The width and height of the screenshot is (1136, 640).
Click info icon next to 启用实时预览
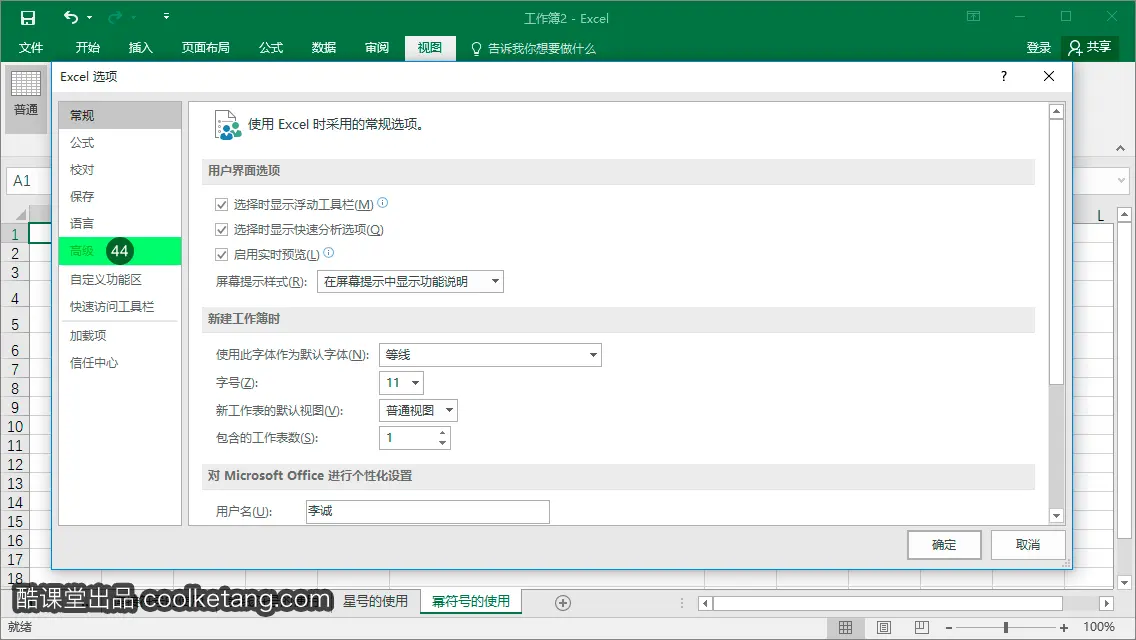(328, 252)
